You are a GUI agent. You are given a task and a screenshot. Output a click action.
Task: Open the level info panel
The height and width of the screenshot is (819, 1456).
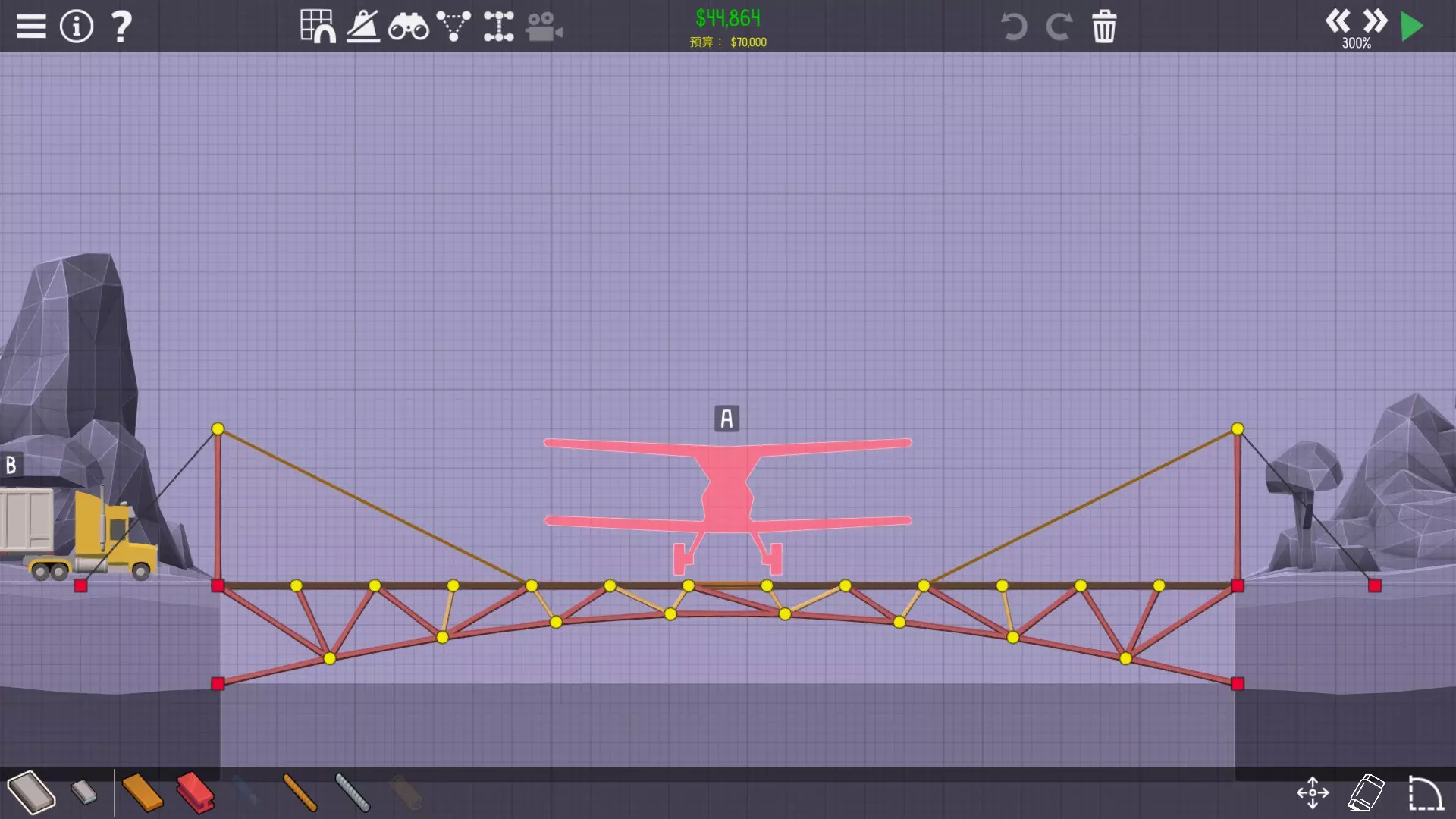(x=76, y=27)
